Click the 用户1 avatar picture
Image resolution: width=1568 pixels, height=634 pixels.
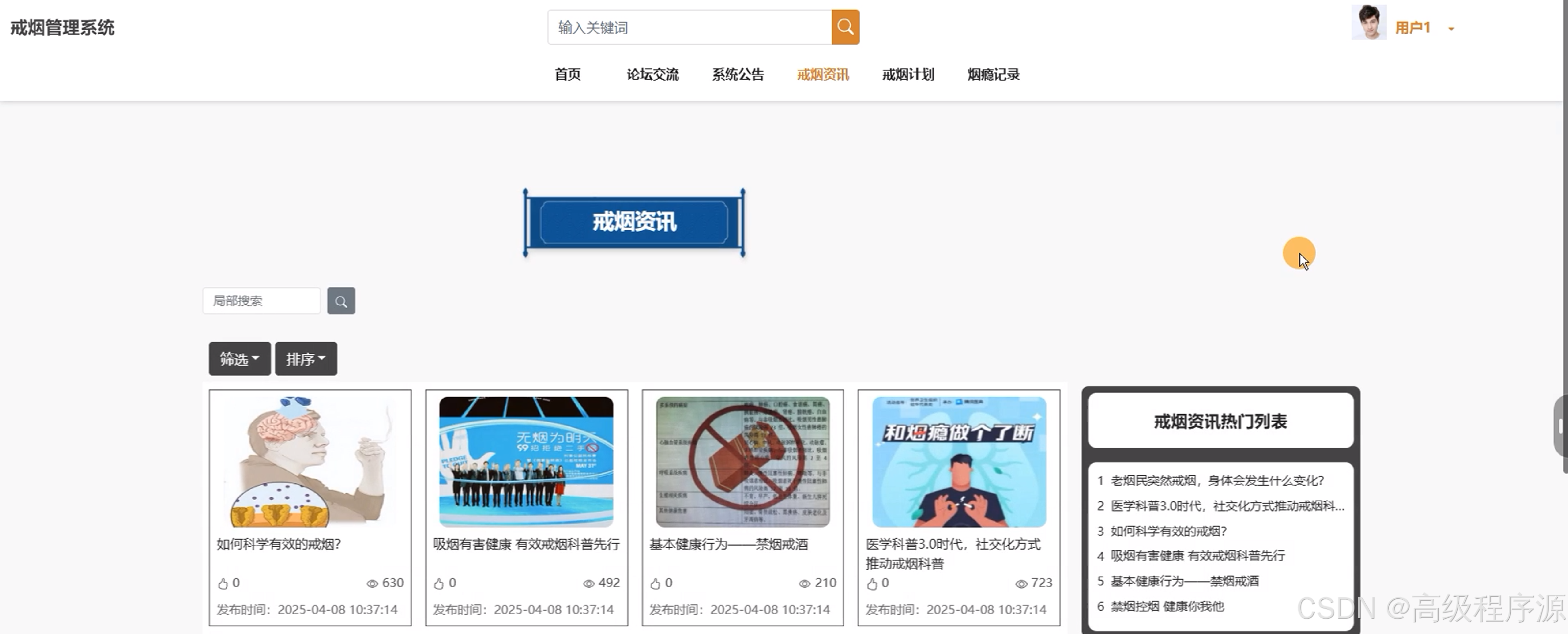click(x=1368, y=22)
